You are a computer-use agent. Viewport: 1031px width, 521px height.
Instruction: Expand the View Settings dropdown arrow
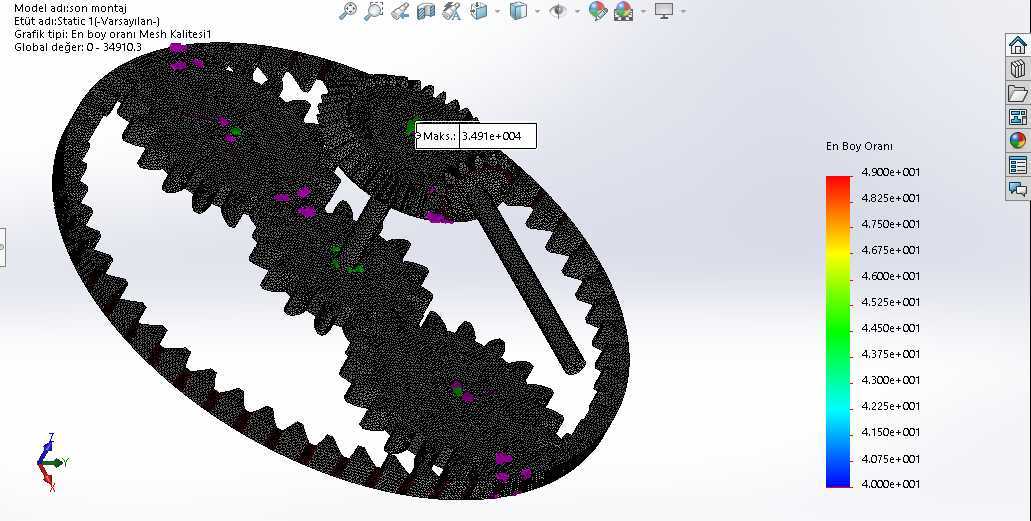pyautogui.click(x=683, y=11)
